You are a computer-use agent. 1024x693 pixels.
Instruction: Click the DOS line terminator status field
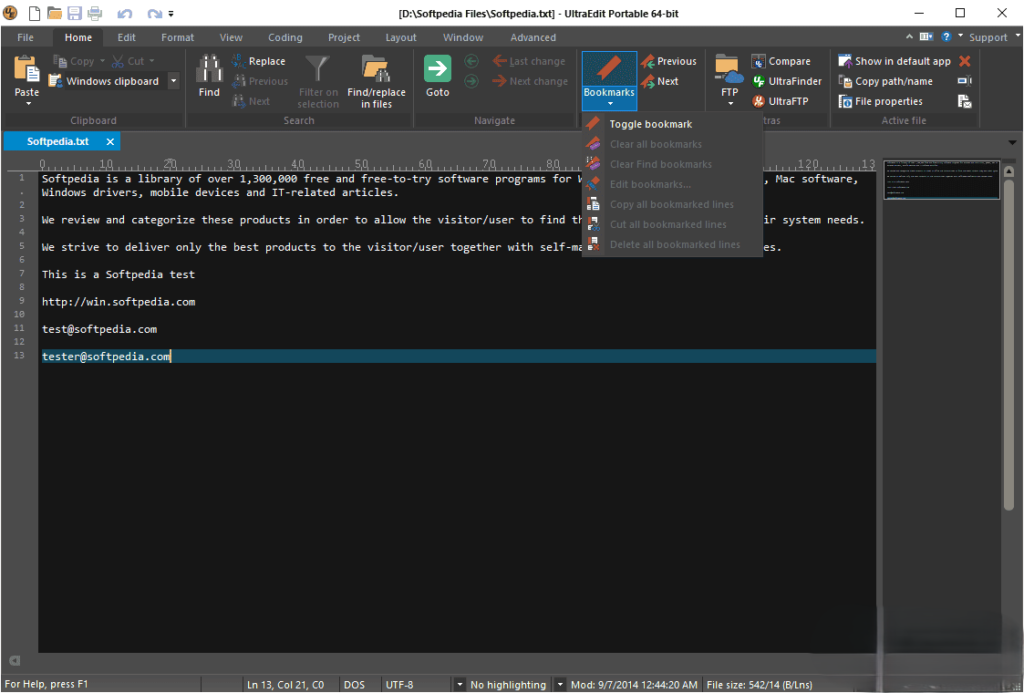[354, 685]
